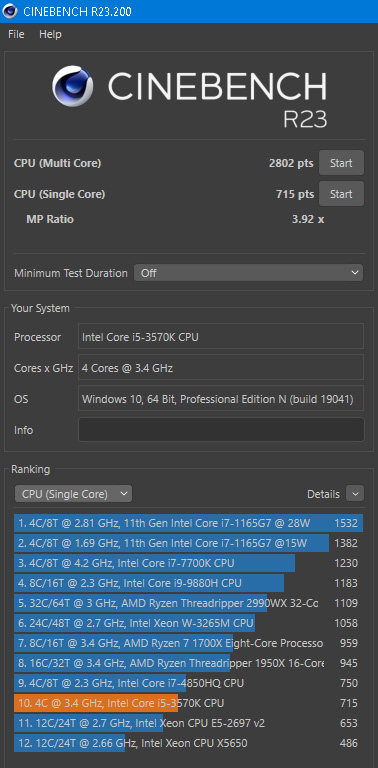Open the Minimum Test Duration dropdown
Viewport: 378px width, 768px height.
(x=249, y=273)
